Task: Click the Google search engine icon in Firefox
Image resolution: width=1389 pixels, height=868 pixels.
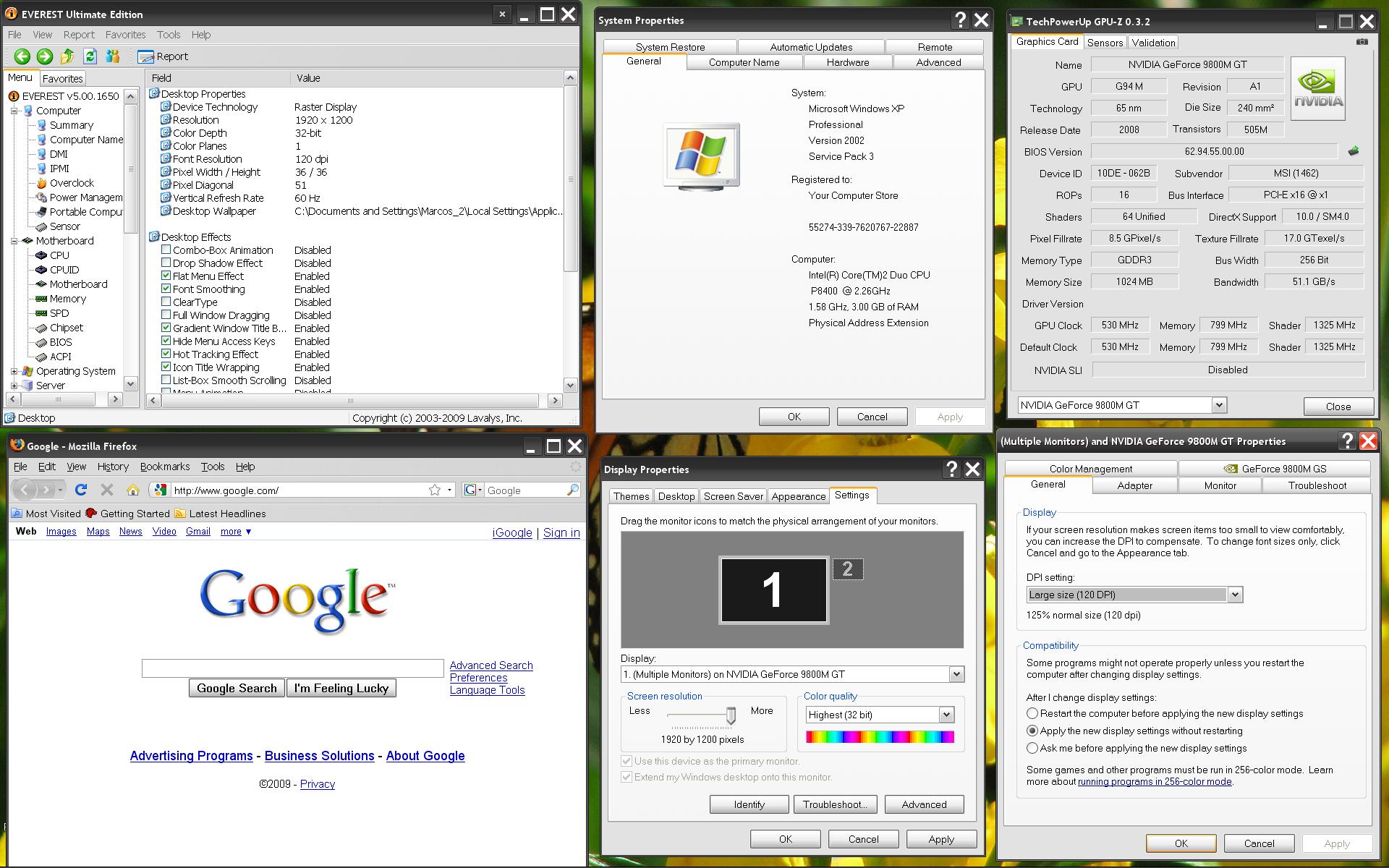Action: click(x=470, y=490)
